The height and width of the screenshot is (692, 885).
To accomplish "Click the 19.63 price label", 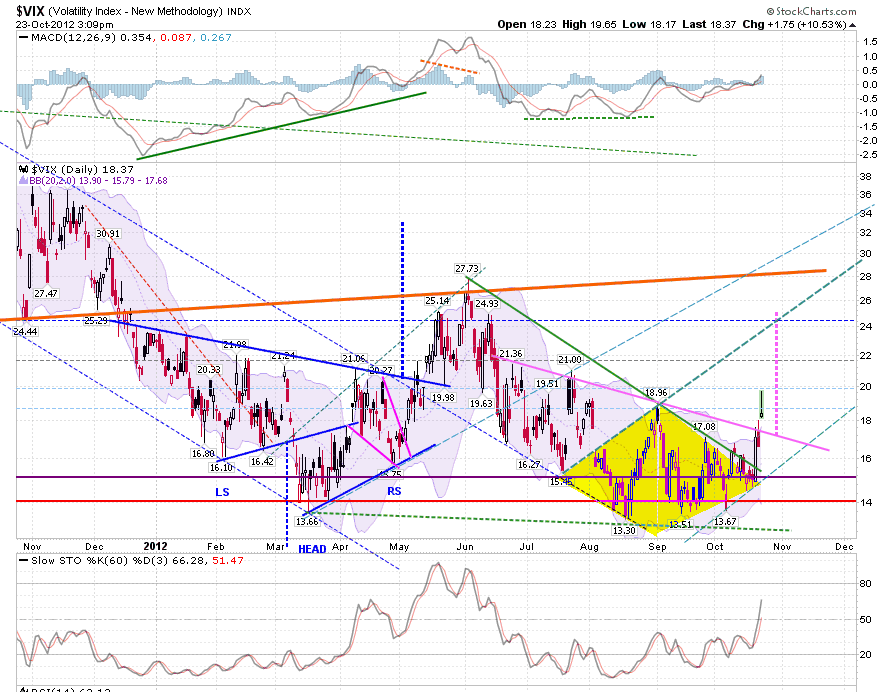I will (481, 404).
